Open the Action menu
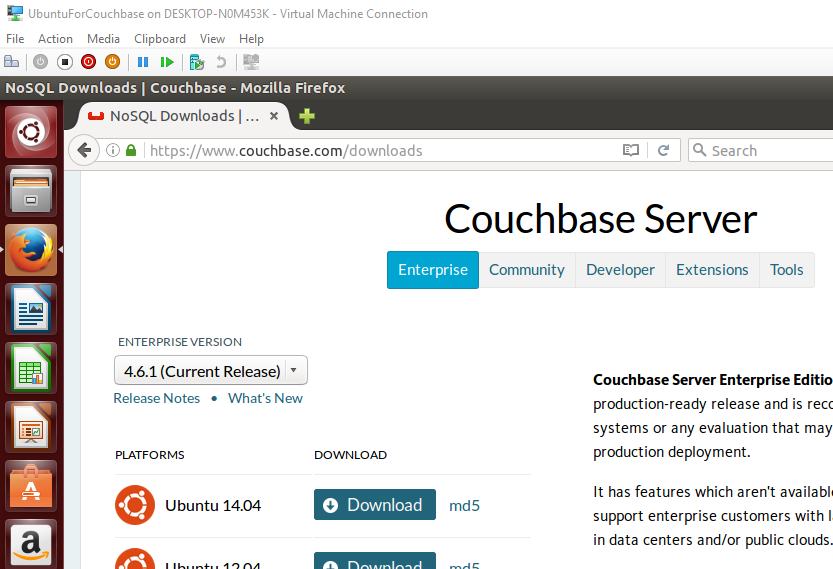 pyautogui.click(x=55, y=39)
